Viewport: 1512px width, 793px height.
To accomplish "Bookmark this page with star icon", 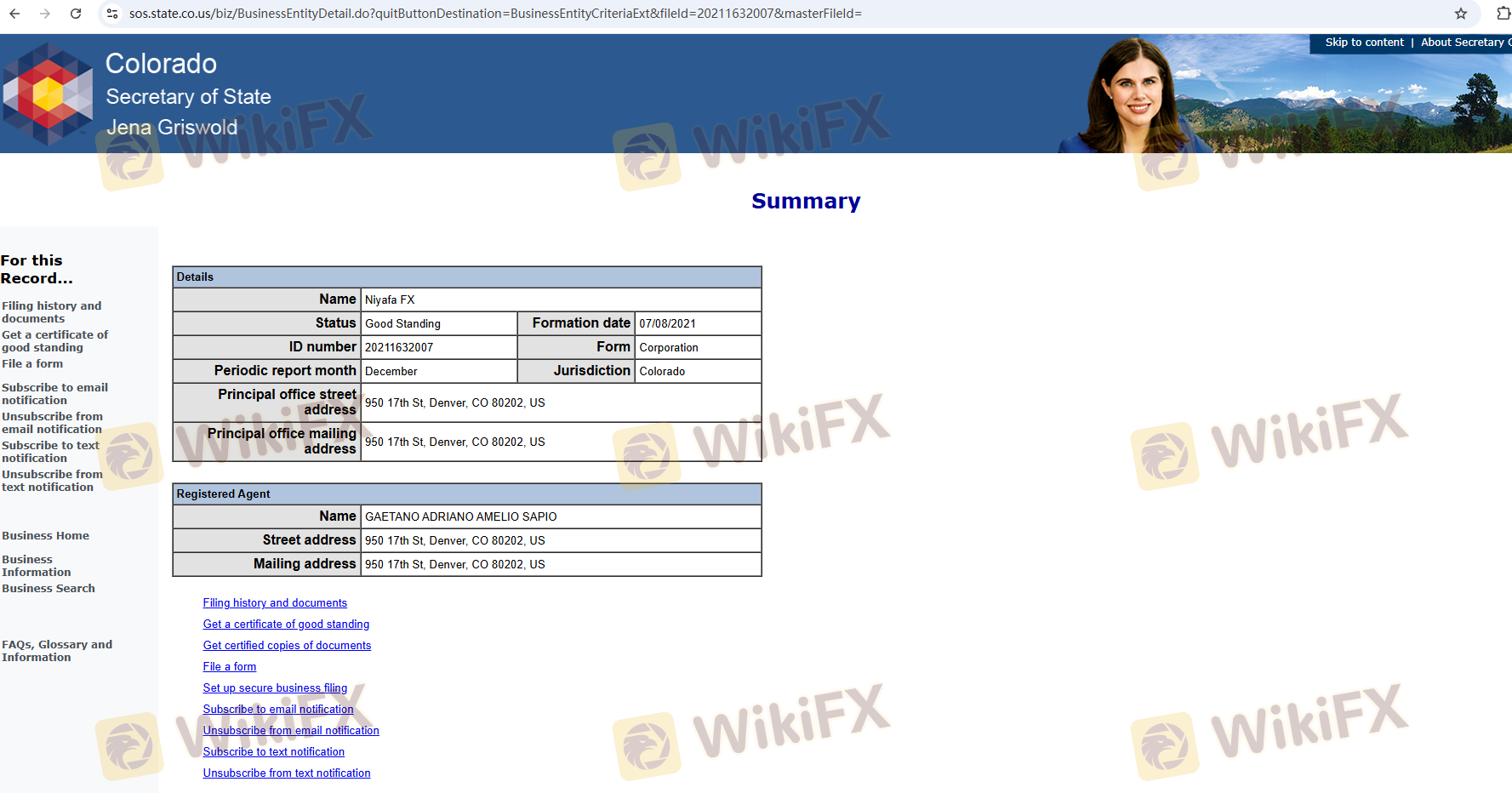I will tap(1460, 14).
